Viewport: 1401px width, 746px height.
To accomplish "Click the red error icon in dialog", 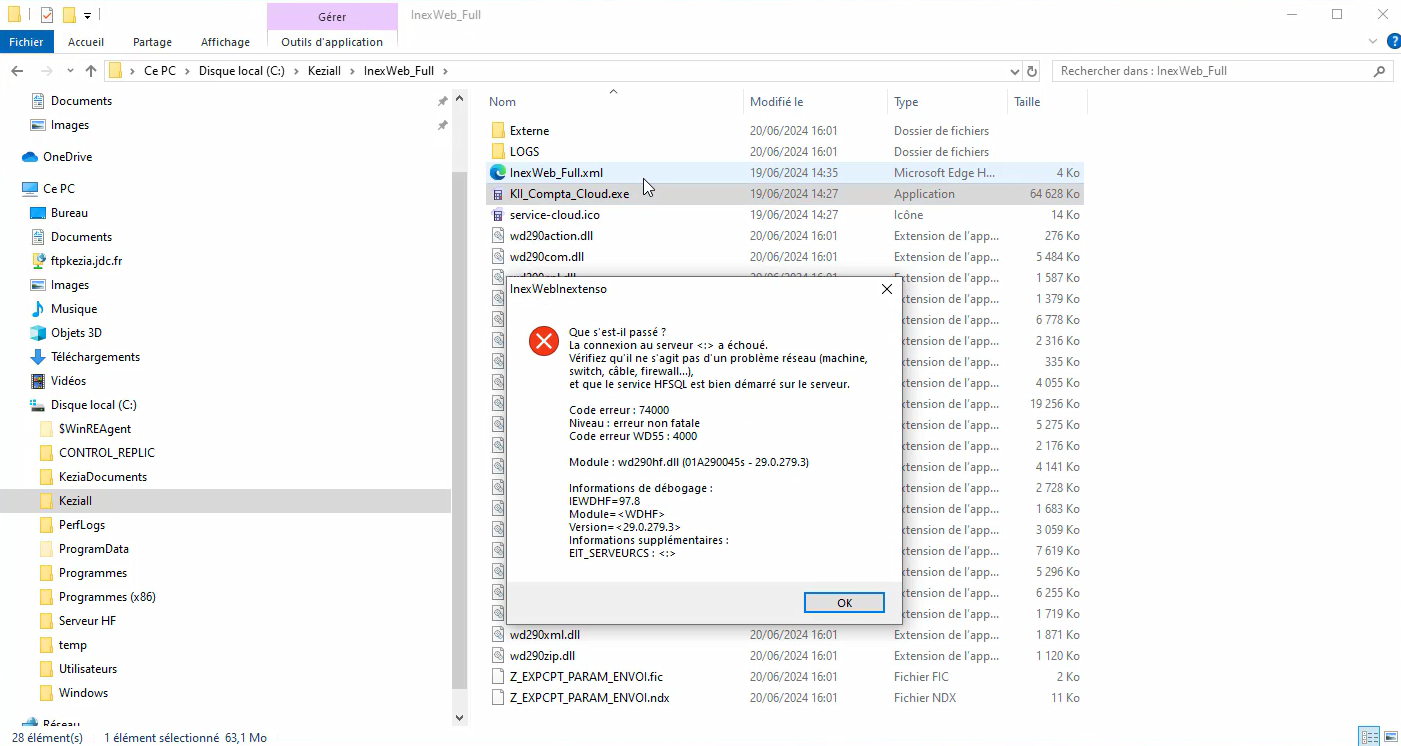I will [x=544, y=341].
